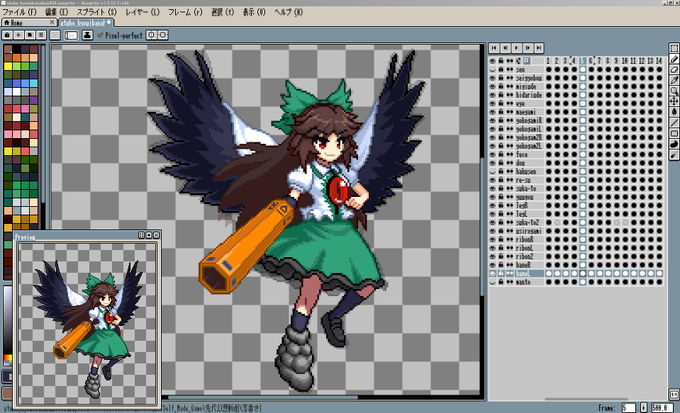Toggle lock for all layers in timeline header
Image resolution: width=680 pixels, height=413 pixels.
(501, 61)
